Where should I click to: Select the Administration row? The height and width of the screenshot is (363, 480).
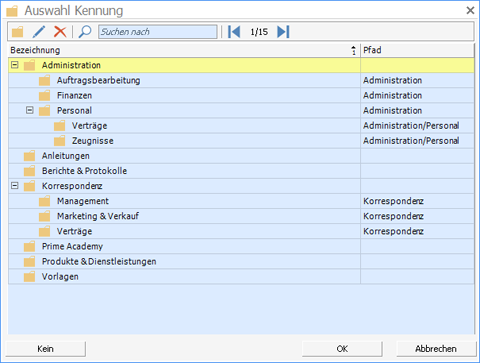click(x=241, y=65)
